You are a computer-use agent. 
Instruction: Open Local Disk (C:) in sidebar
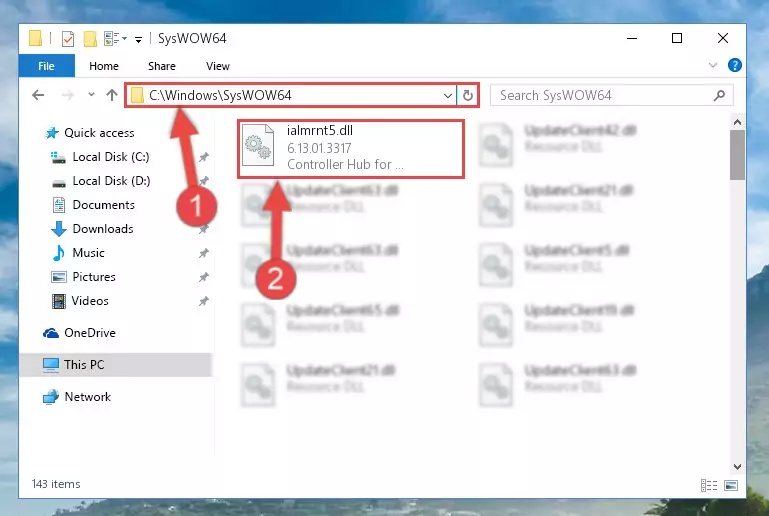pos(111,157)
